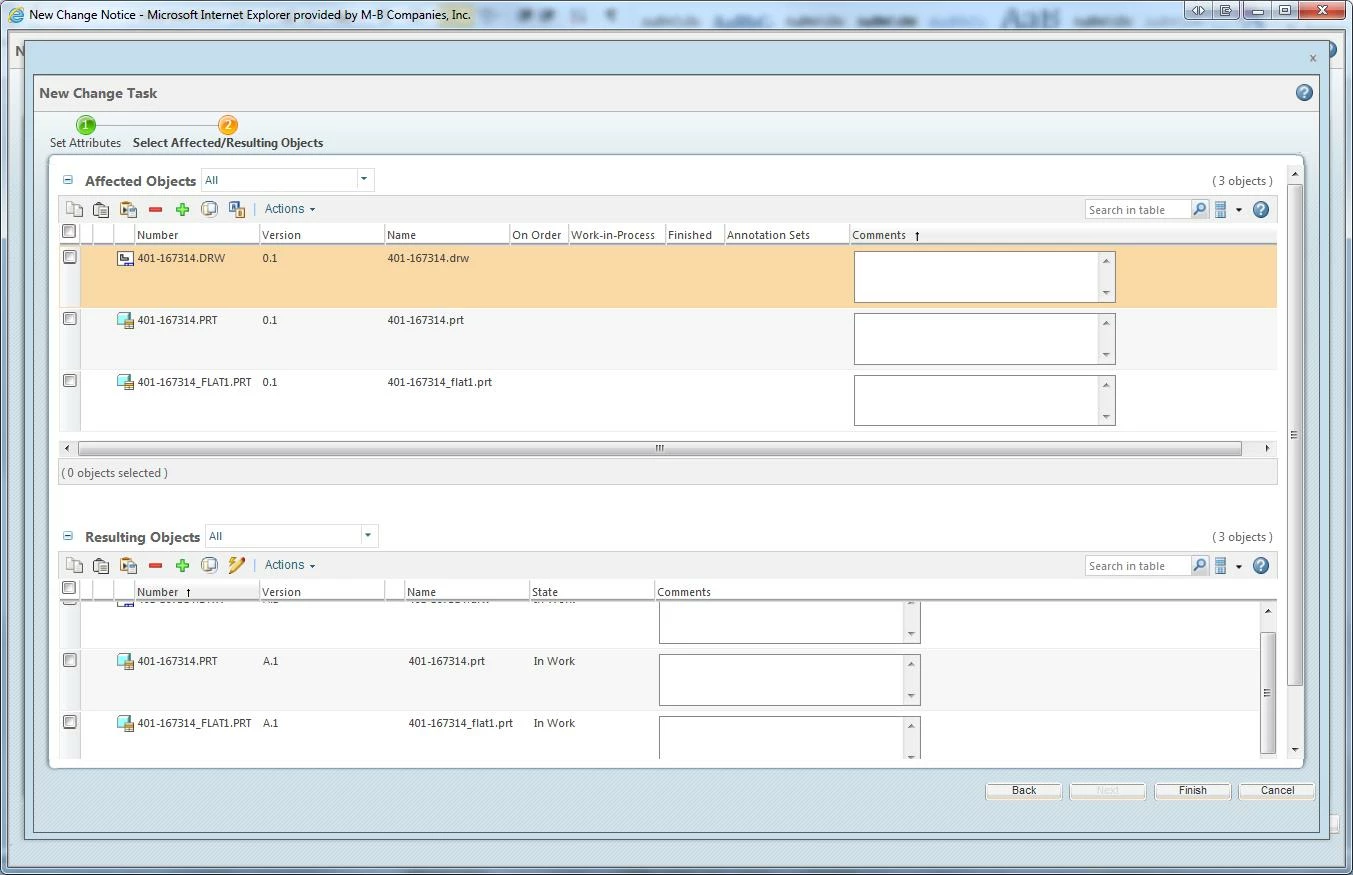Screen dimensions: 1353x875
Task: Remove selected item from Resulting Objects
Action: coord(155,565)
